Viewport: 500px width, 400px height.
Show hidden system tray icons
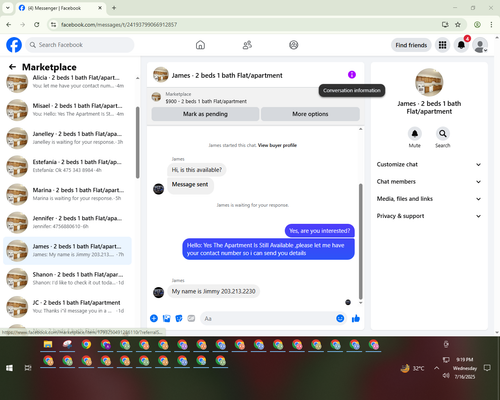click(x=436, y=368)
